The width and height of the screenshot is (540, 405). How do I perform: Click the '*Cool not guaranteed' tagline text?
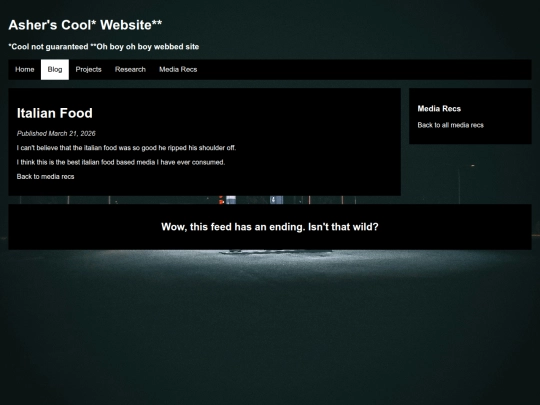tap(48, 47)
